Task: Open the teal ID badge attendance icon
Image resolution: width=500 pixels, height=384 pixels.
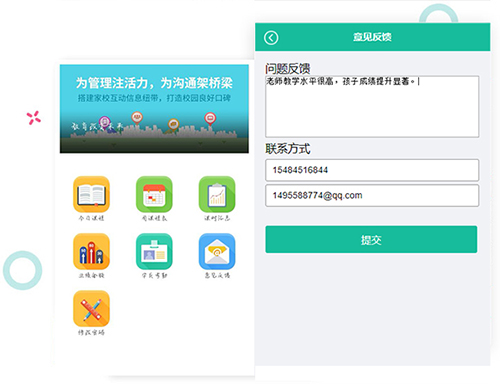Action: click(154, 251)
